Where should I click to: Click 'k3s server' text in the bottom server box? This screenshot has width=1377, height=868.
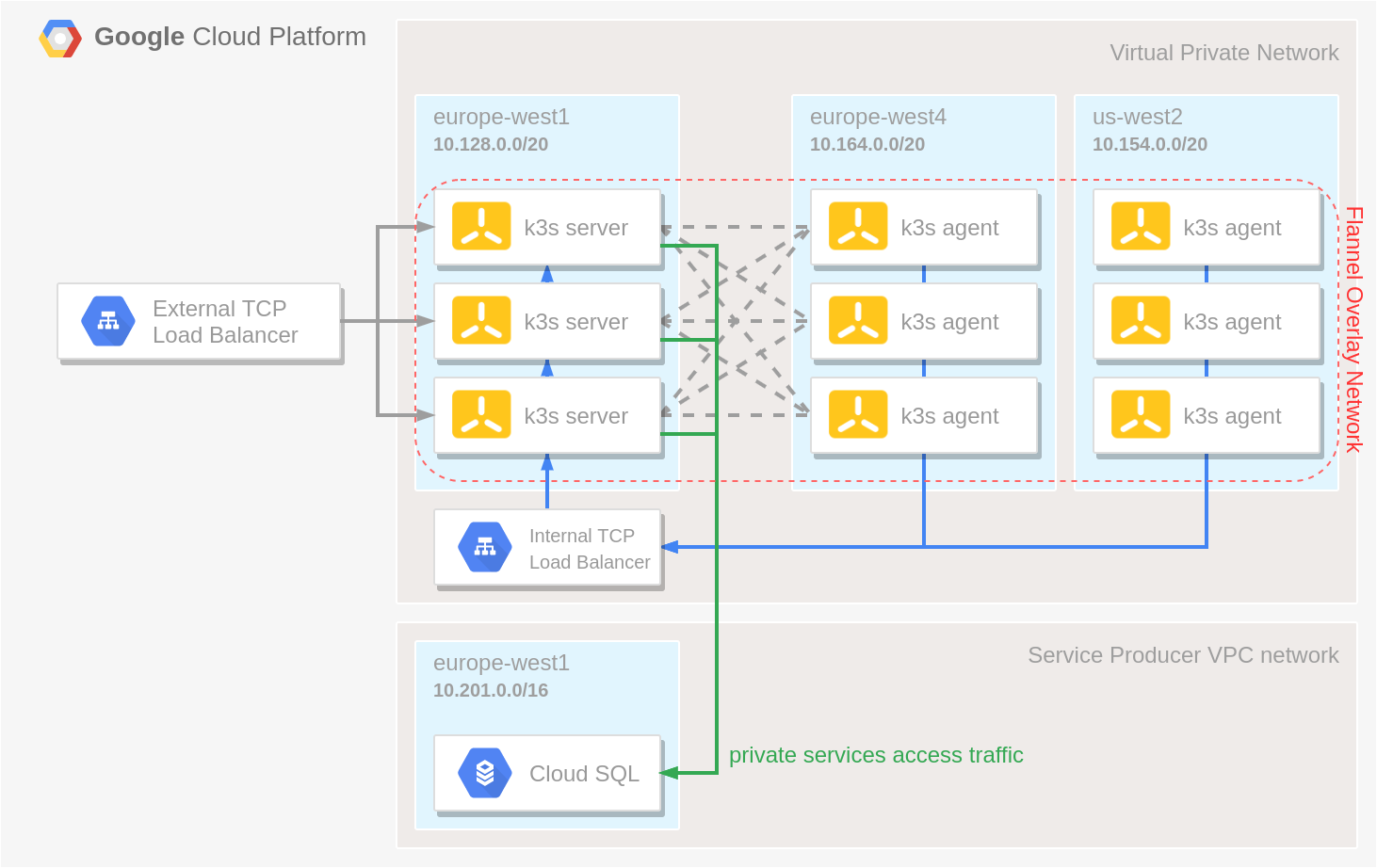pyautogui.click(x=575, y=416)
